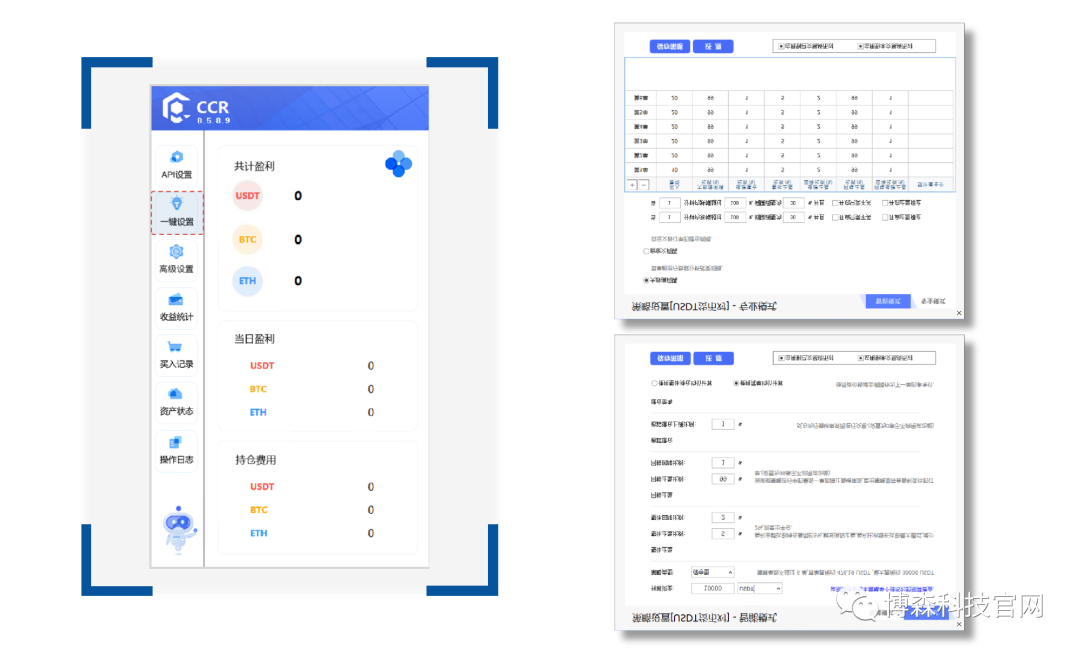
Task: Open the 操作日志 operation log
Action: [177, 449]
